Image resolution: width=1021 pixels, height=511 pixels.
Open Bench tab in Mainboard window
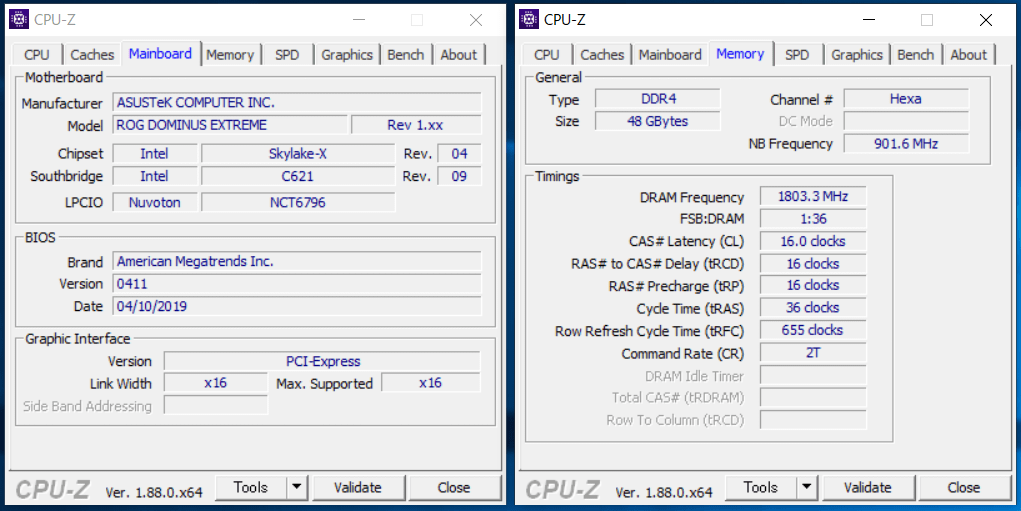(406, 55)
